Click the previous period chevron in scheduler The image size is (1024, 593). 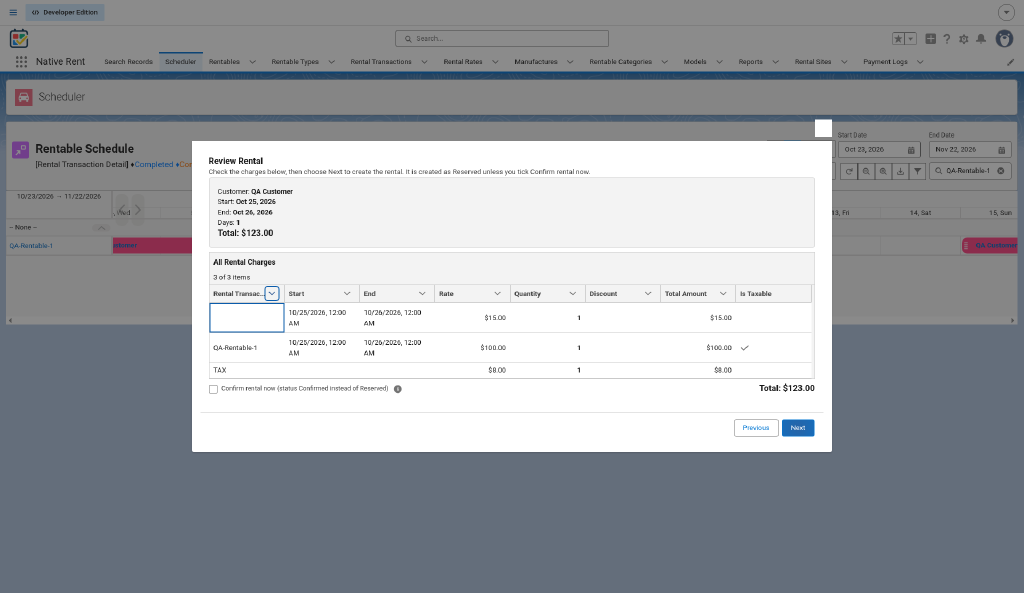[122, 210]
